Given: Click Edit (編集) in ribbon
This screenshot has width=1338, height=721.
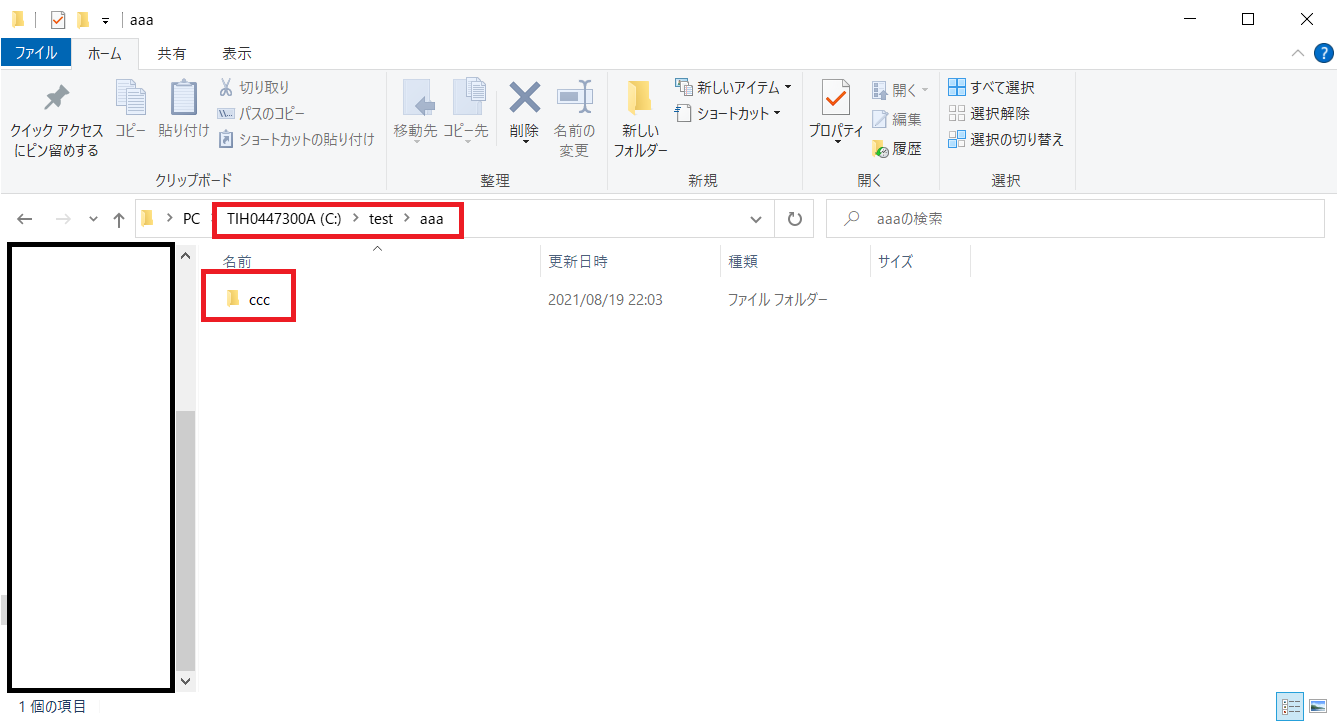Looking at the screenshot, I should (897, 119).
